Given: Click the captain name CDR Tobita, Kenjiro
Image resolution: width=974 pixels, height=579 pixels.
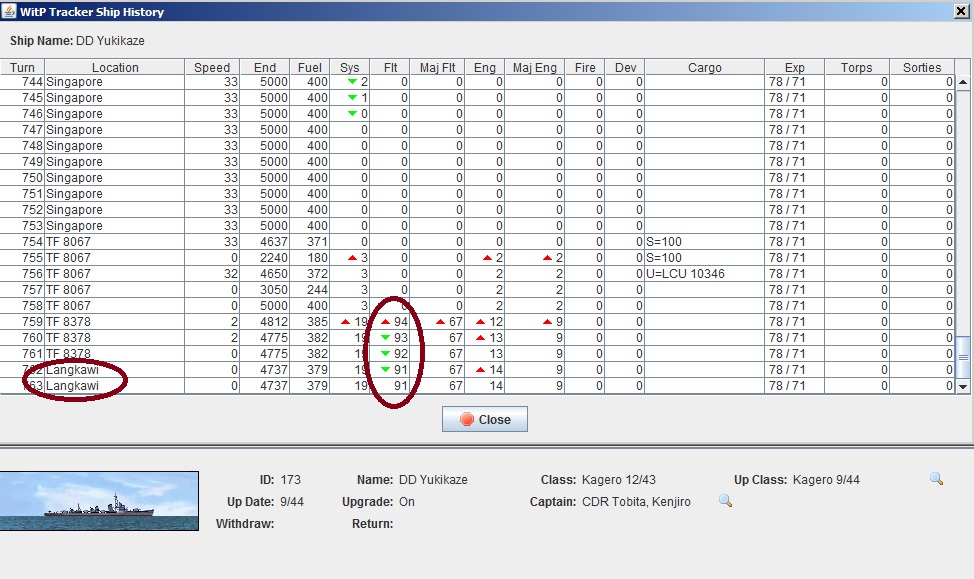Looking at the screenshot, I should click(636, 501).
